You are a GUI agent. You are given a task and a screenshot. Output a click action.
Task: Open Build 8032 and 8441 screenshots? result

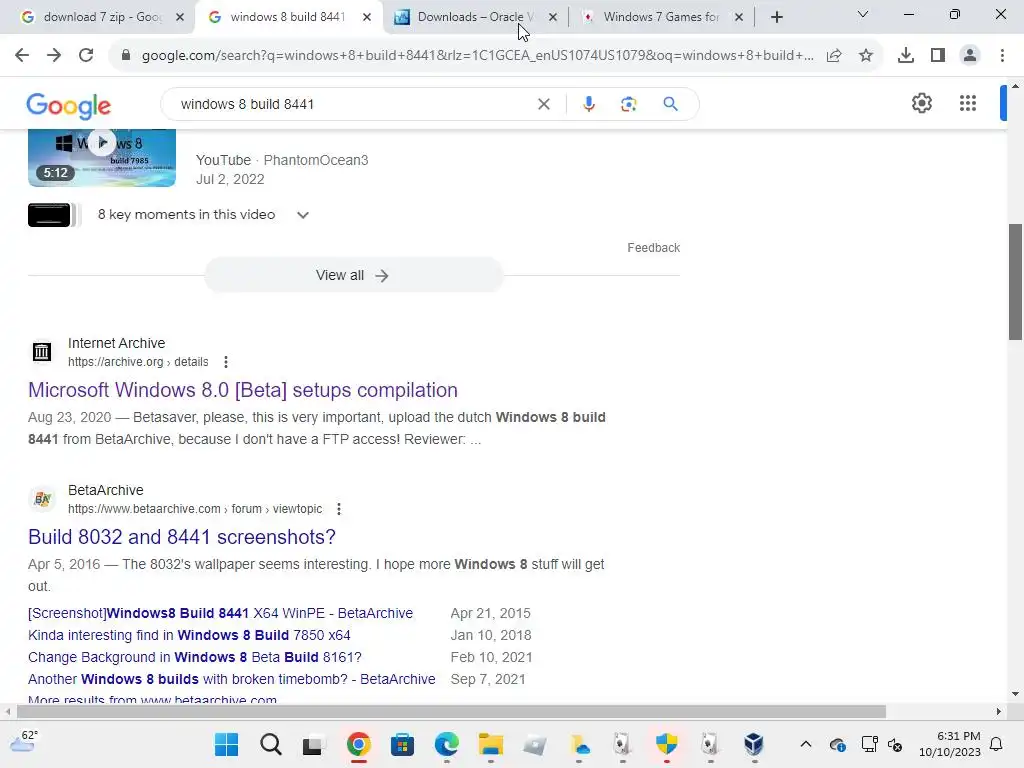point(182,537)
